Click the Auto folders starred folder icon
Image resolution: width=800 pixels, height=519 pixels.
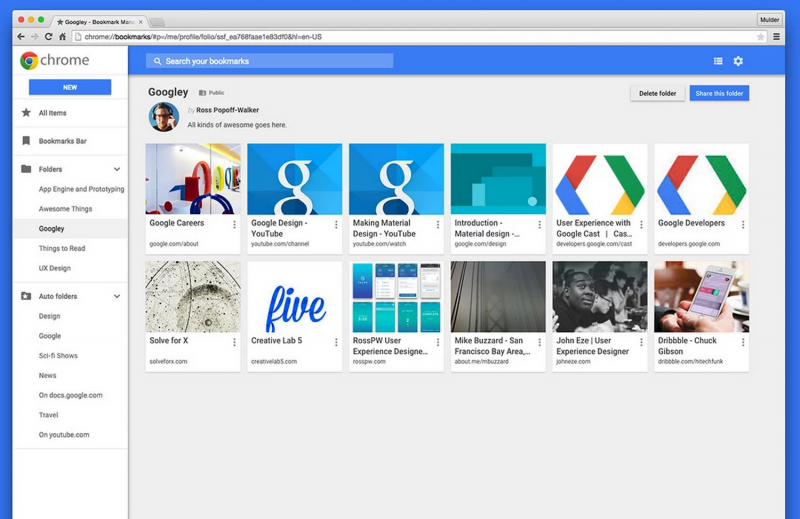tap(26, 296)
